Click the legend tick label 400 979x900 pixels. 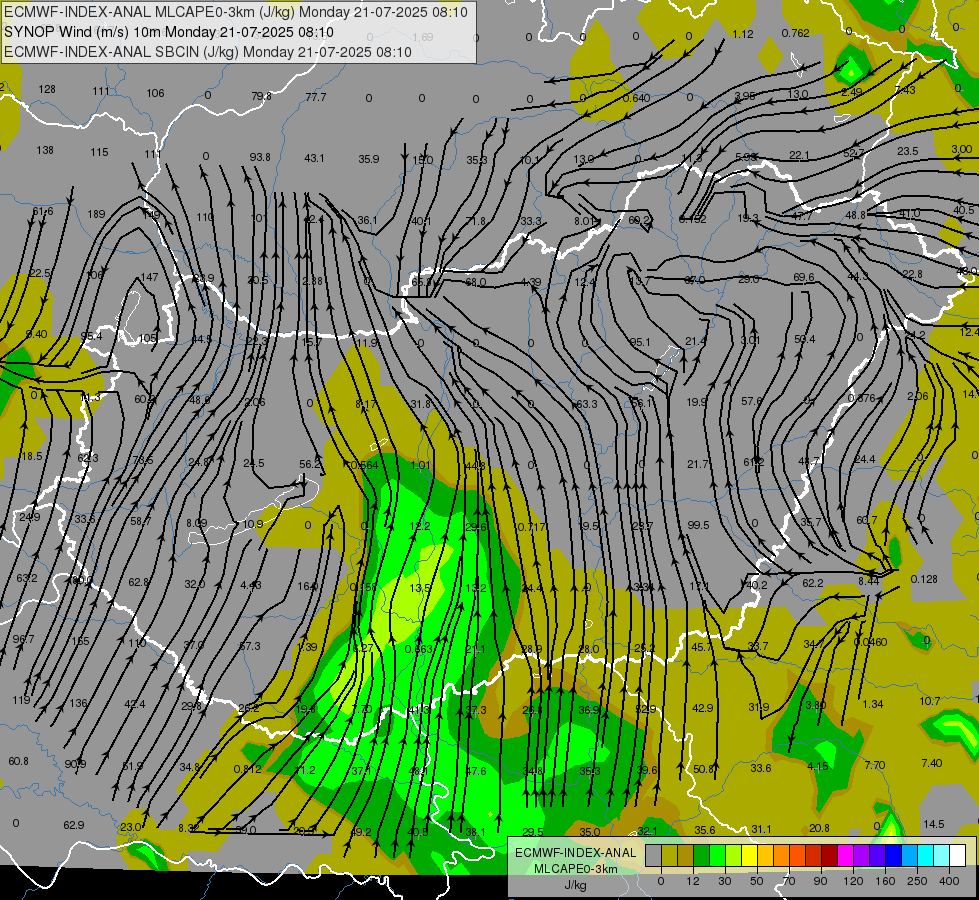[x=949, y=881]
